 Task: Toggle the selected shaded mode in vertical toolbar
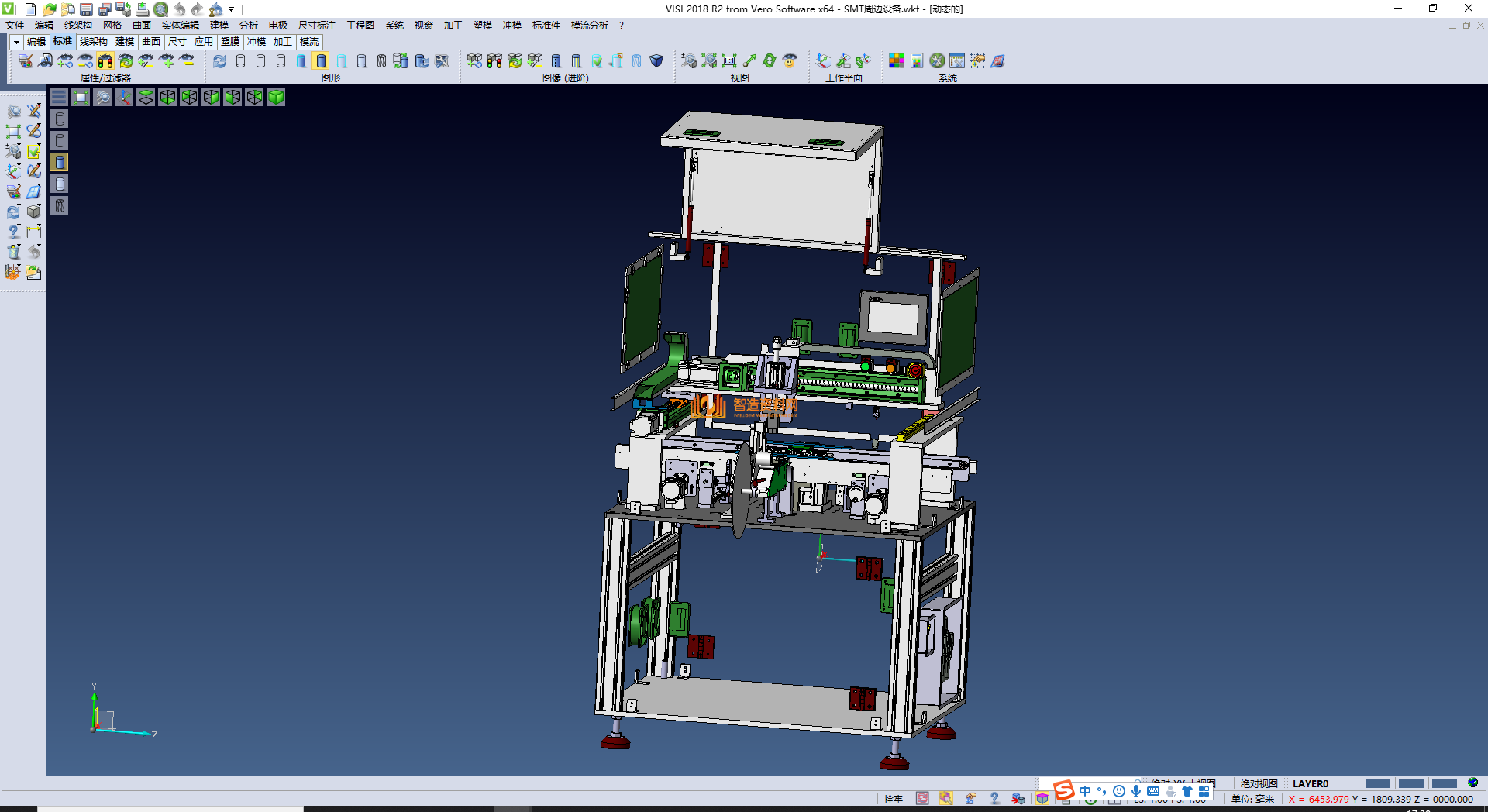pos(60,162)
